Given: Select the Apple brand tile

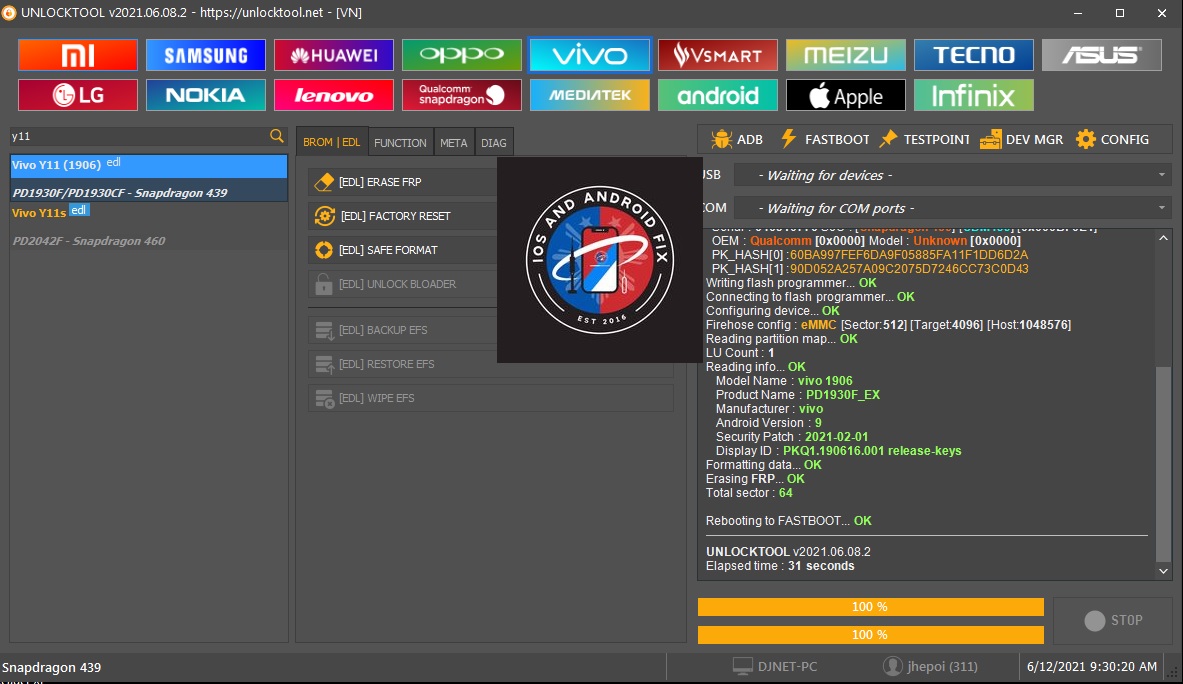Looking at the screenshot, I should [x=846, y=95].
